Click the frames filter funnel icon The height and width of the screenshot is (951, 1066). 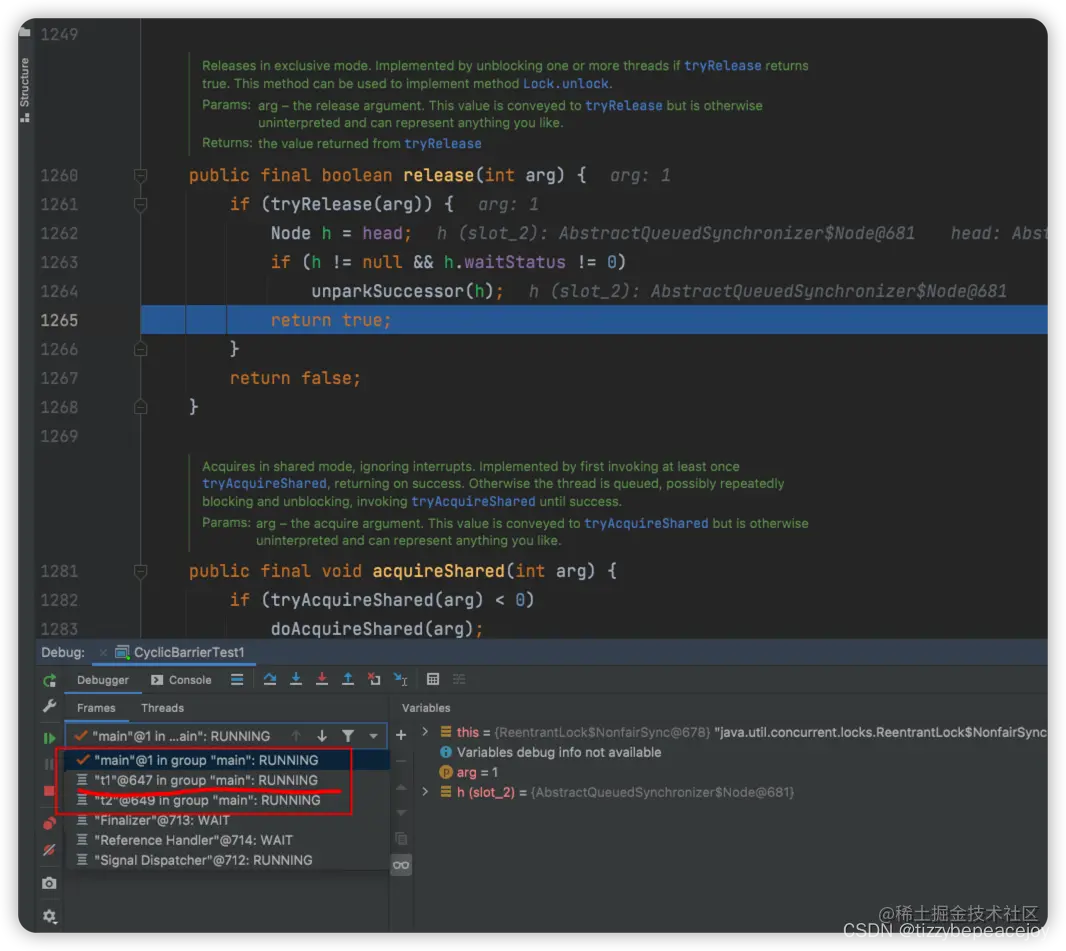click(348, 736)
